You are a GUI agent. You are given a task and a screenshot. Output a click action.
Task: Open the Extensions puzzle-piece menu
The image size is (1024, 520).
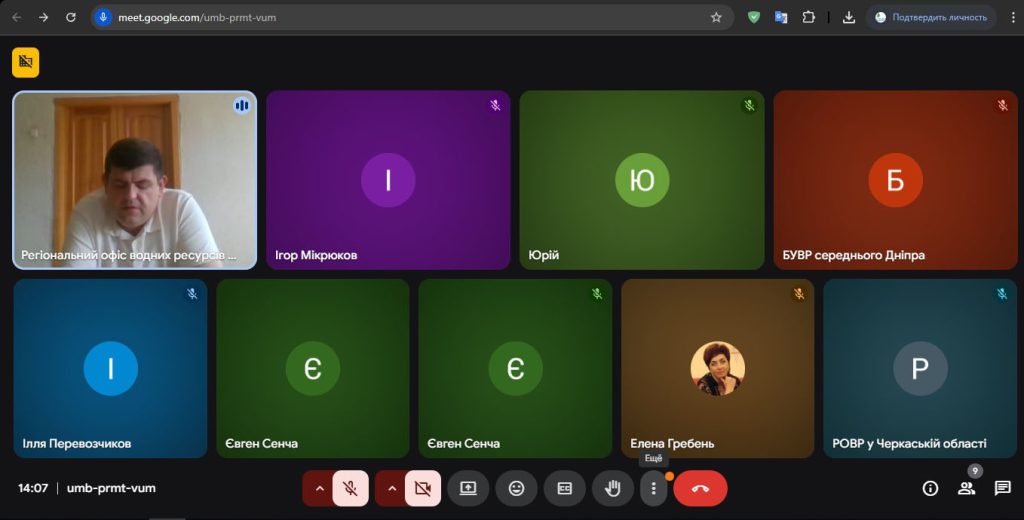[808, 18]
